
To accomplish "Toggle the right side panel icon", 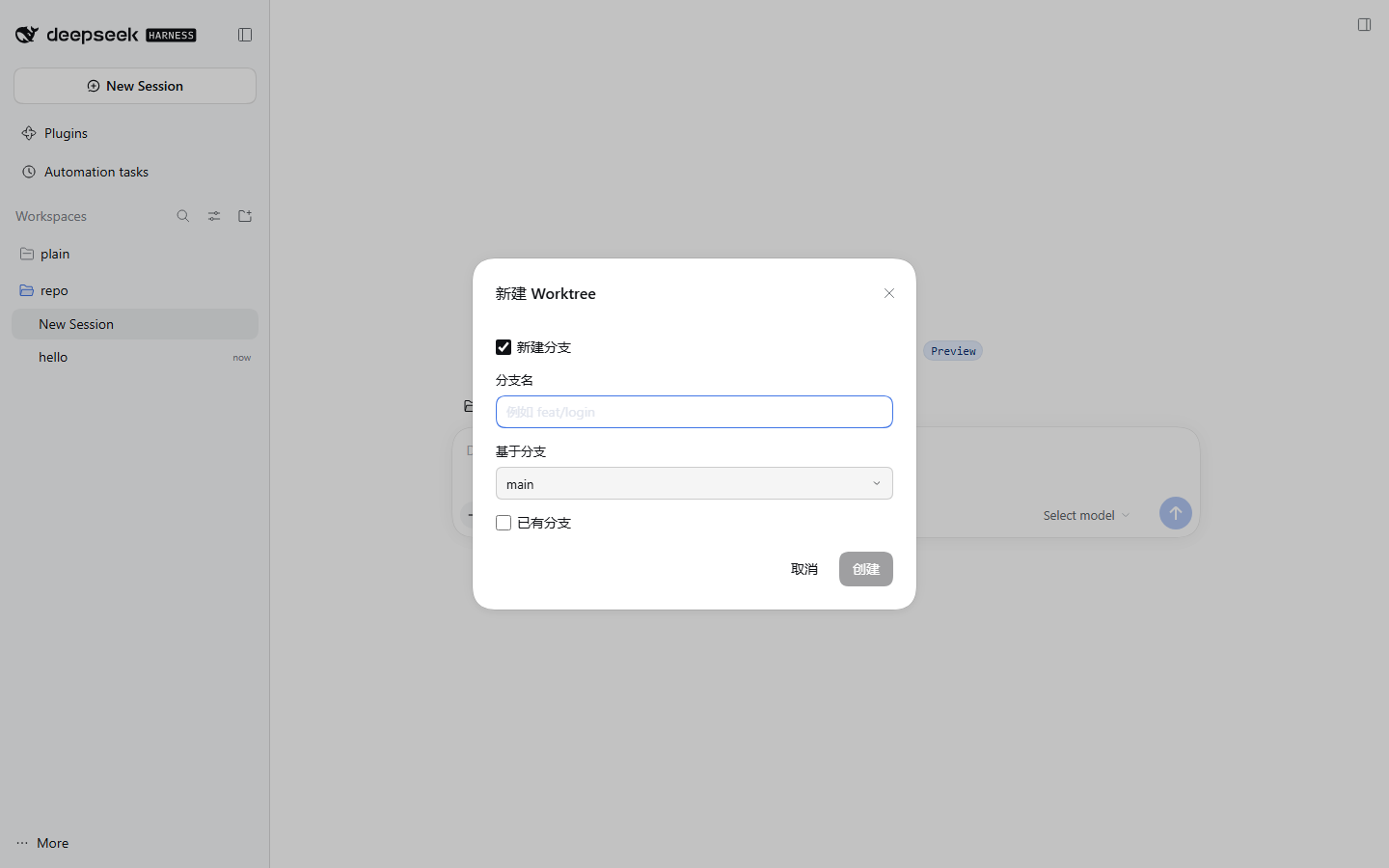I will coord(1364,24).
